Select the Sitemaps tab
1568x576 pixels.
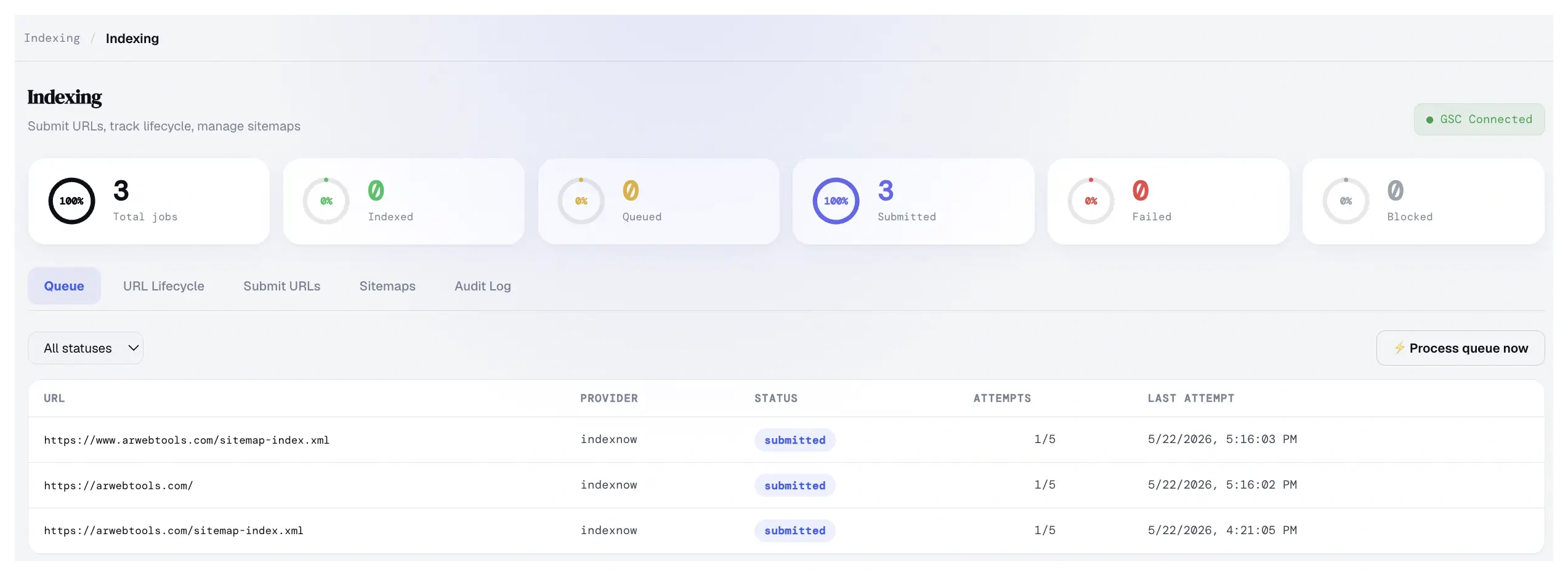coord(387,286)
